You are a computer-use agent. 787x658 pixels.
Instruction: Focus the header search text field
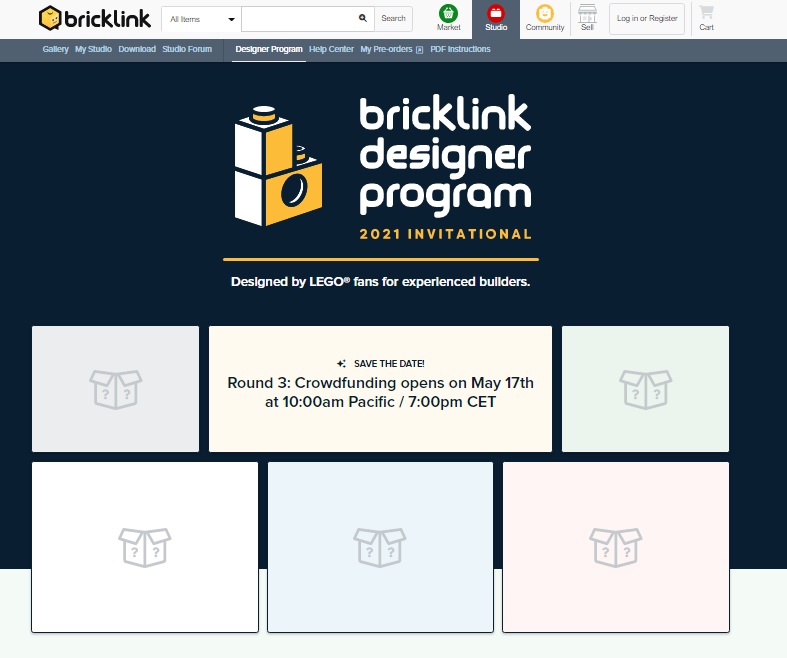(308, 19)
